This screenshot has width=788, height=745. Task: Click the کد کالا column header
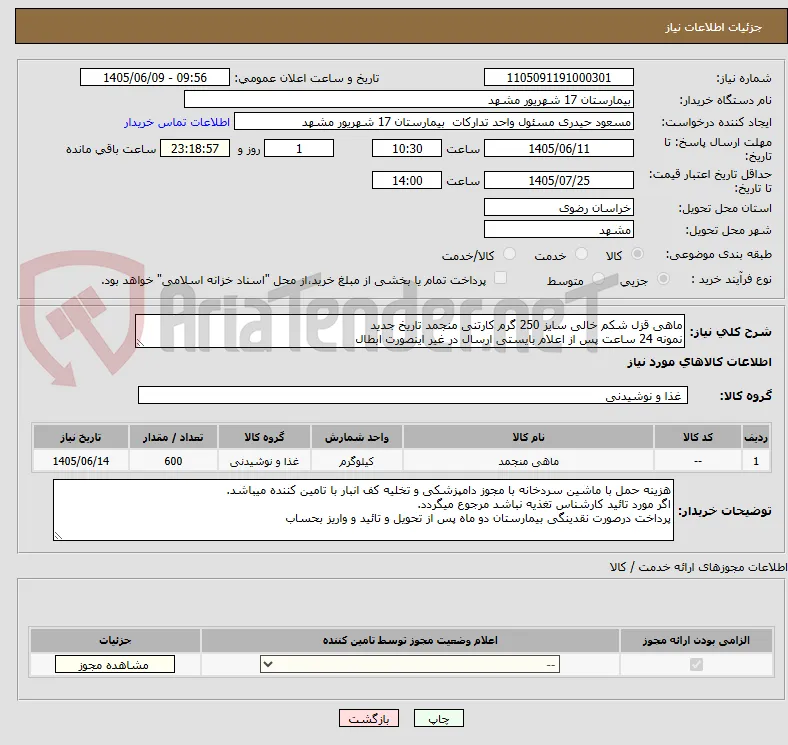pos(698,437)
